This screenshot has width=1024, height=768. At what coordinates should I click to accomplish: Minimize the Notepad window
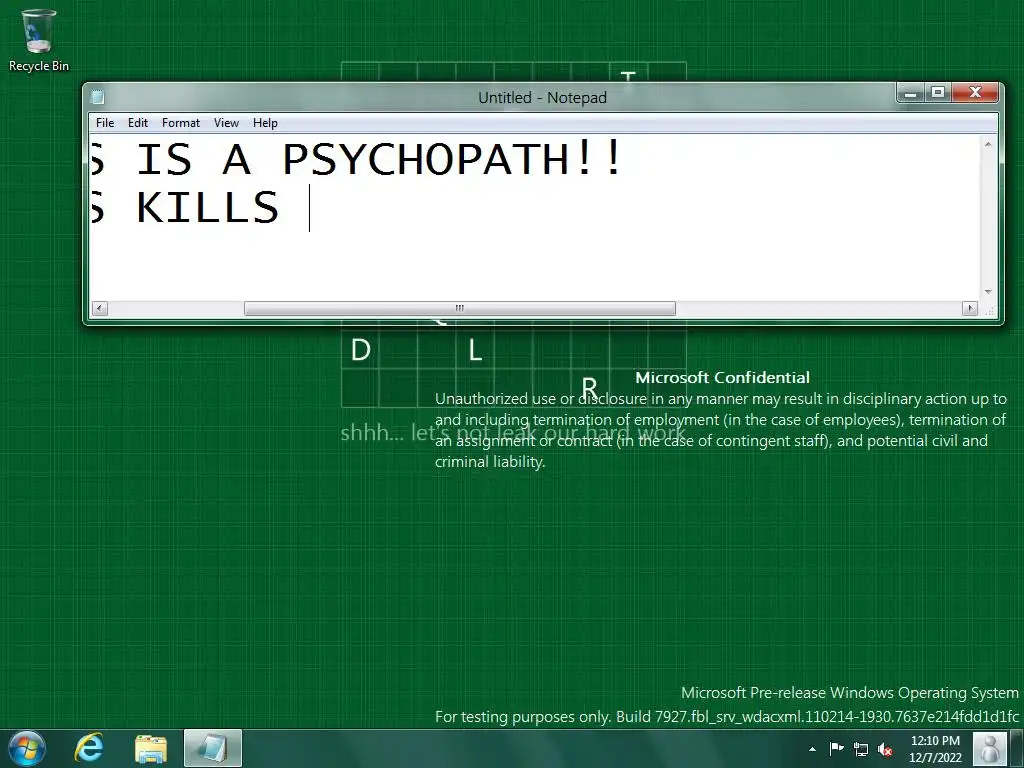(910, 93)
